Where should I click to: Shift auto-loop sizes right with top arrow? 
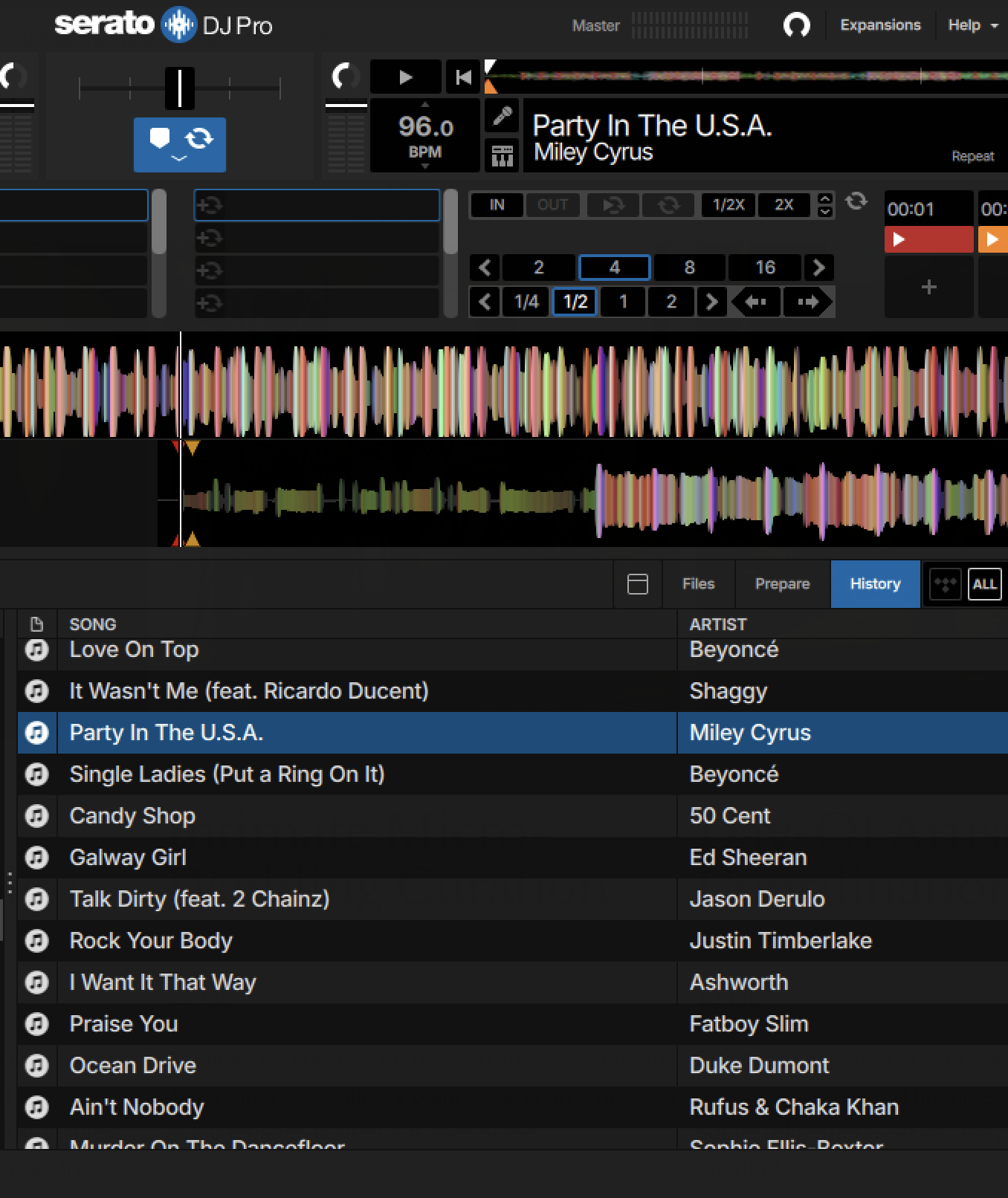pos(818,268)
